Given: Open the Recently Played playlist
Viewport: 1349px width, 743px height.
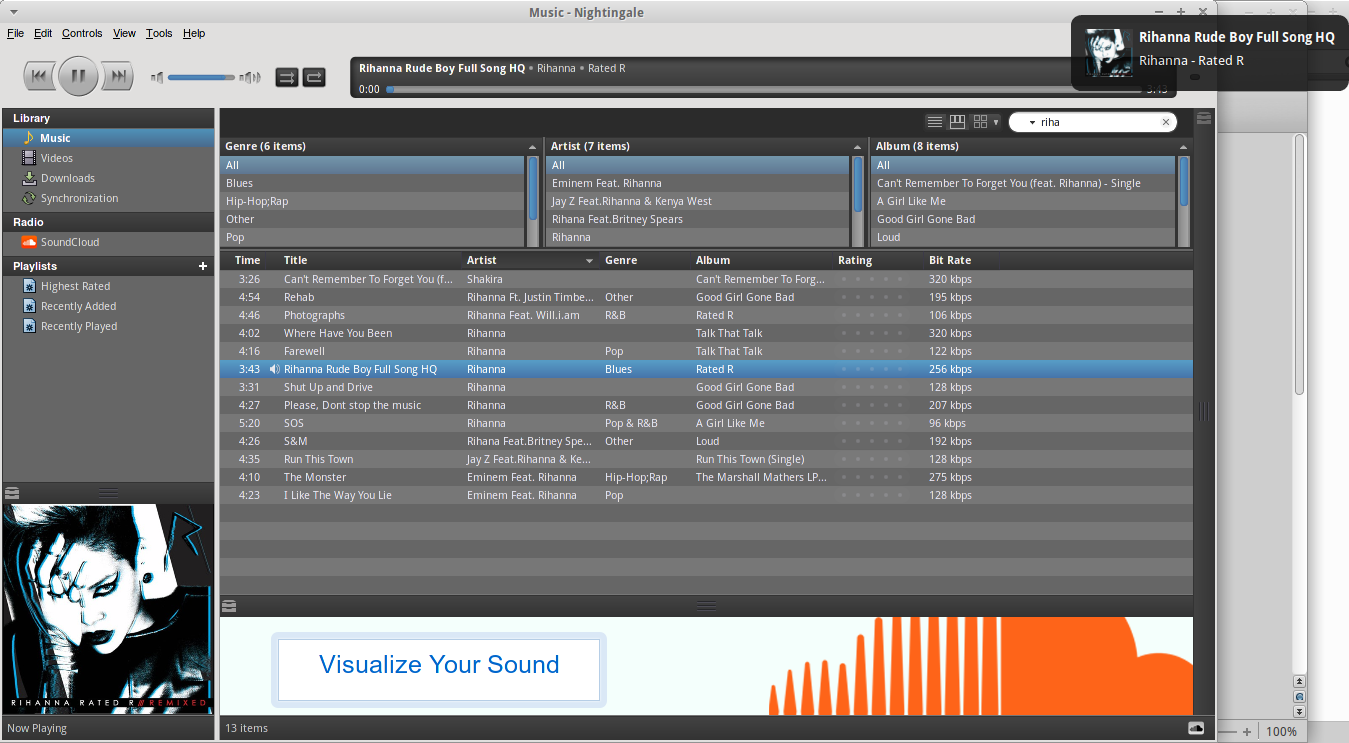Looking at the screenshot, I should 78,326.
